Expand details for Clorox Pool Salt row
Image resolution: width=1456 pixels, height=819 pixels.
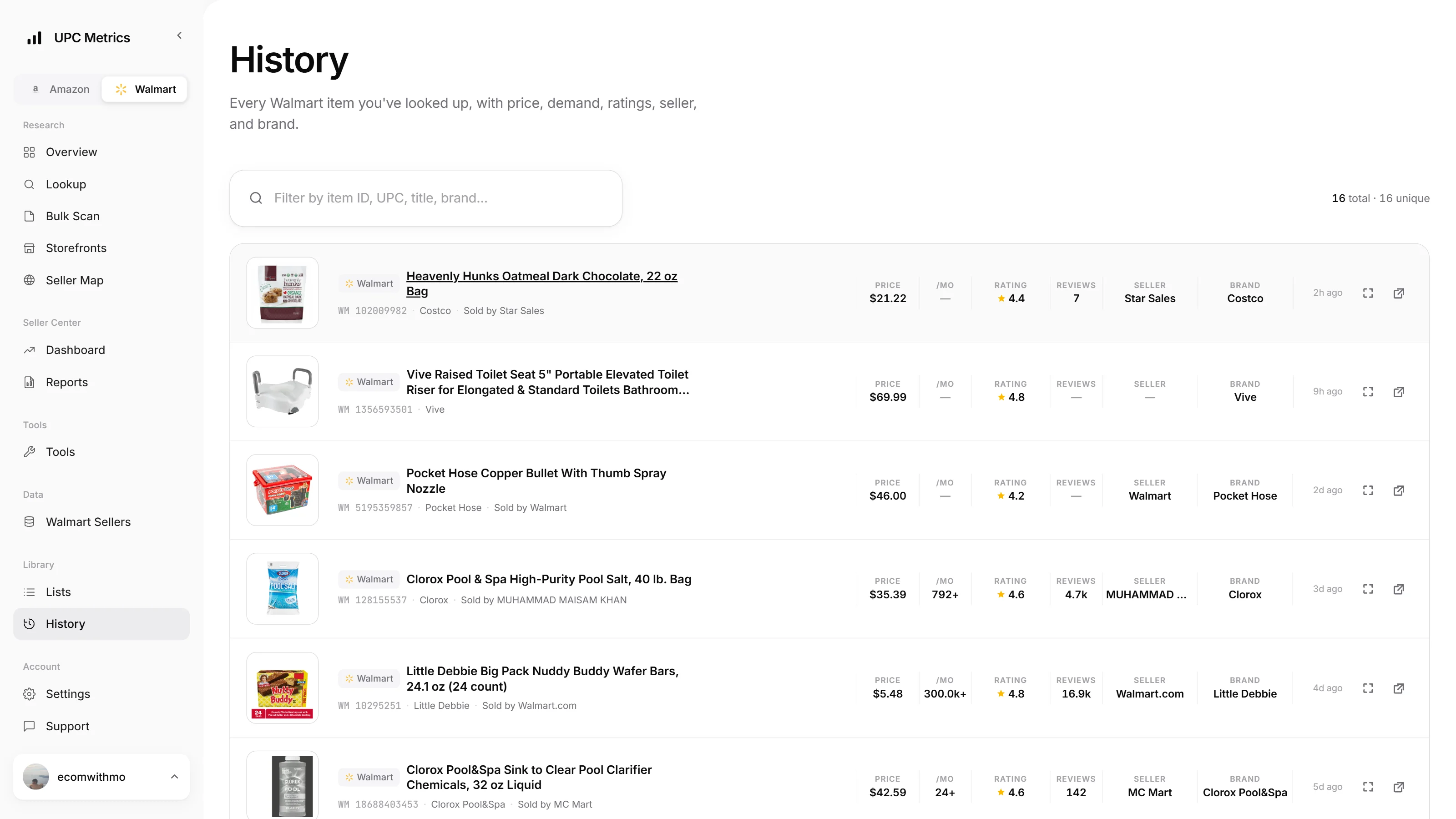pos(1368,589)
